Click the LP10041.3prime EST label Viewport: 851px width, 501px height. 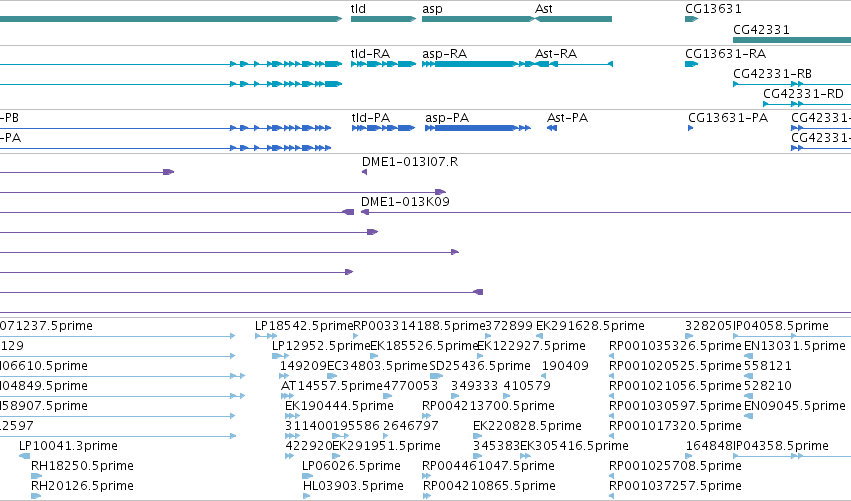tap(68, 446)
